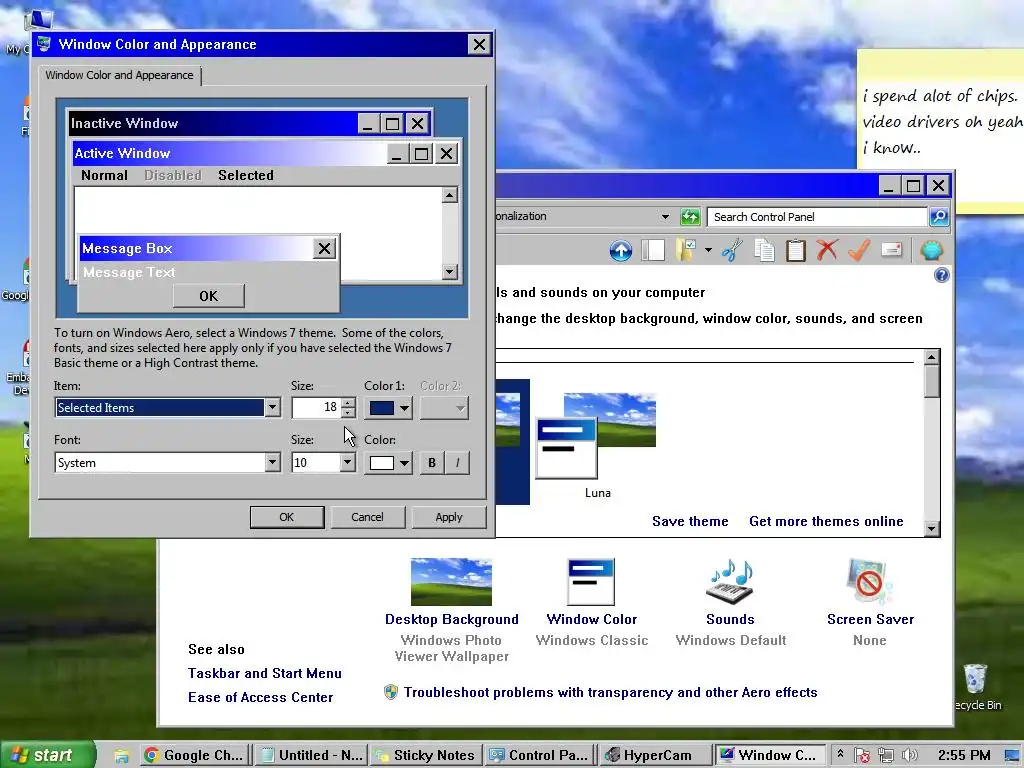Click the Cancel button
The height and width of the screenshot is (768, 1024).
tap(367, 517)
